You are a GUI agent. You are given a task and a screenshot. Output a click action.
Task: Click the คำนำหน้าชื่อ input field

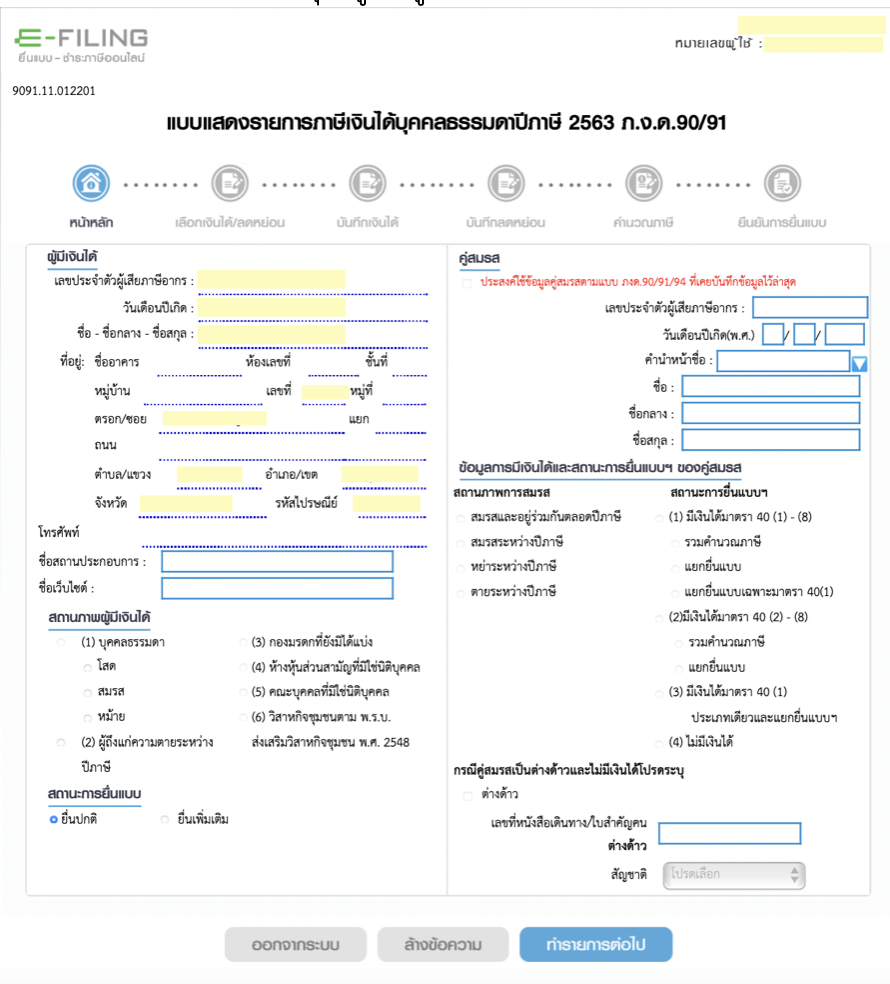(783, 361)
